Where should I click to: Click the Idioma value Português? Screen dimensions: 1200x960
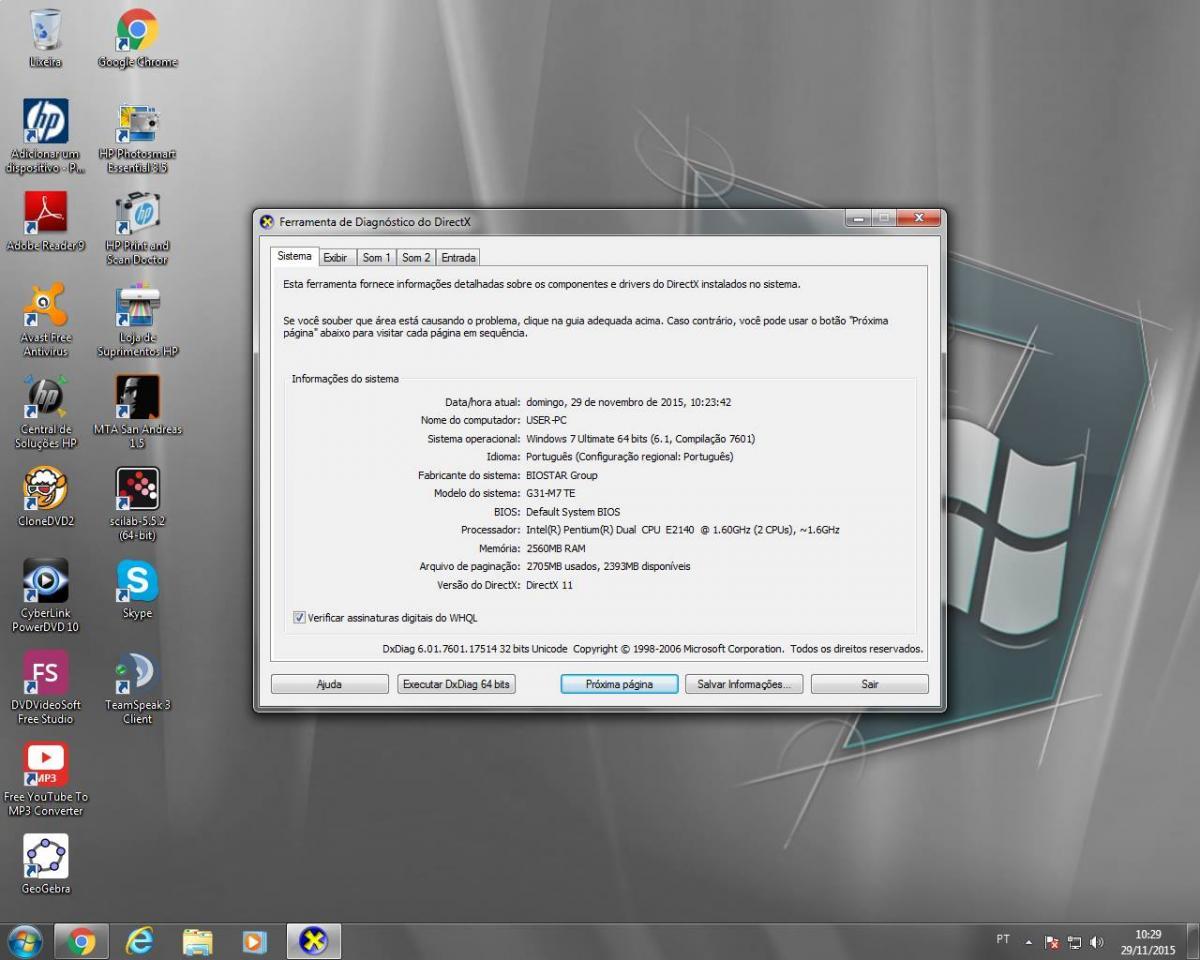[630, 457]
